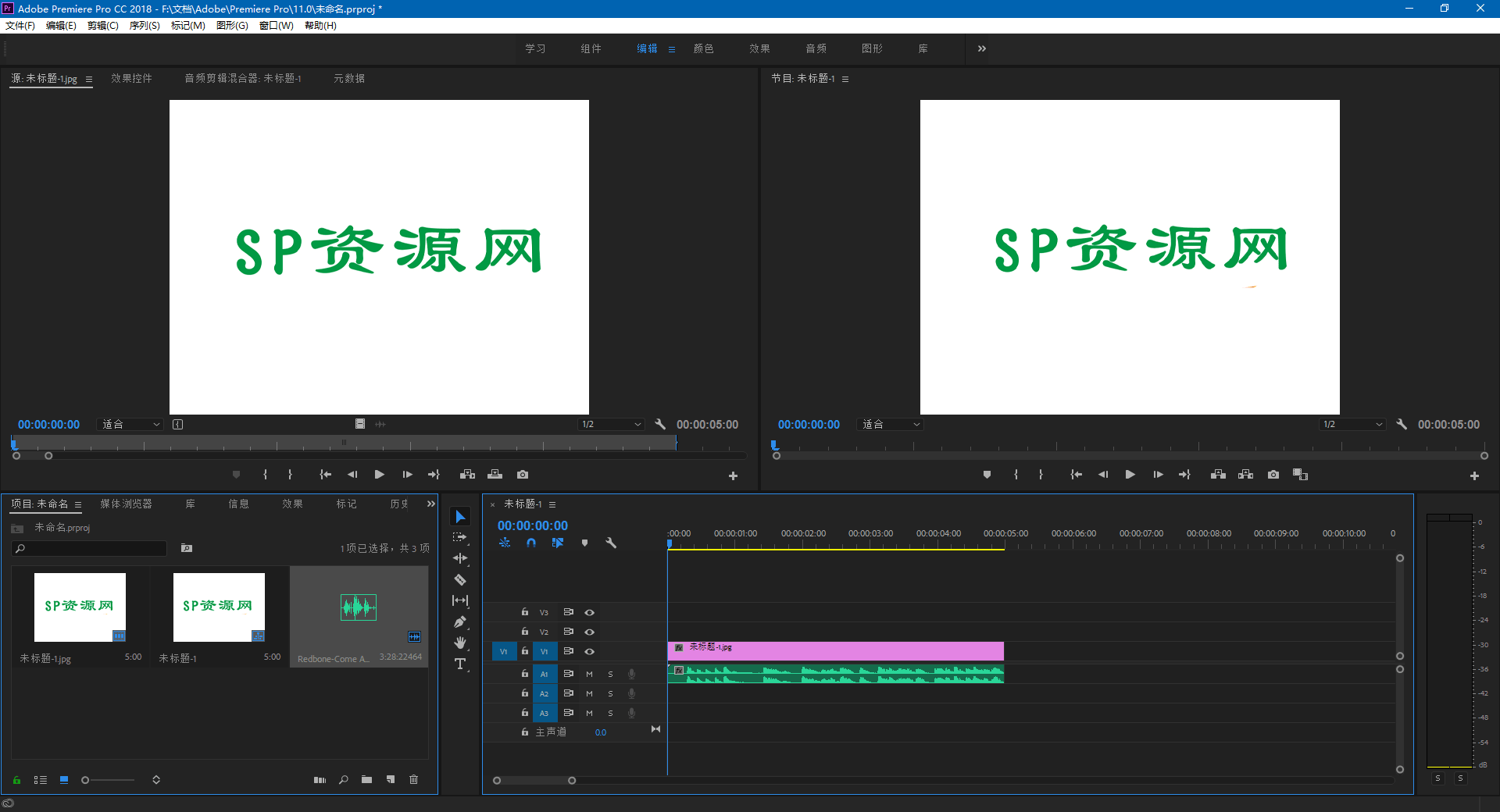The height and width of the screenshot is (812, 1500).
Task: Add buttons to source monitor plus icon
Action: tap(733, 475)
